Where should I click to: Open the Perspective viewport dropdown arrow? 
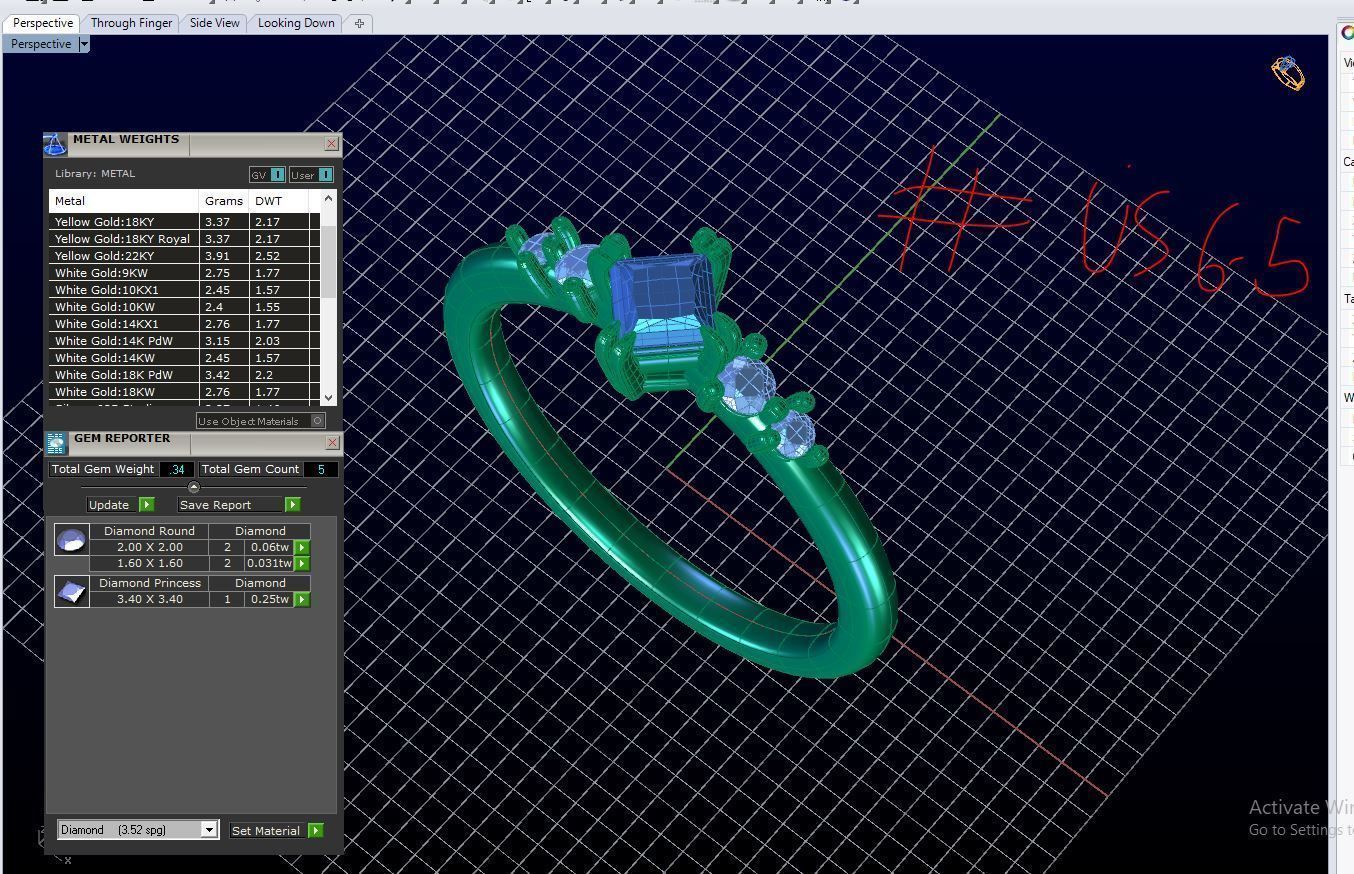coord(84,44)
